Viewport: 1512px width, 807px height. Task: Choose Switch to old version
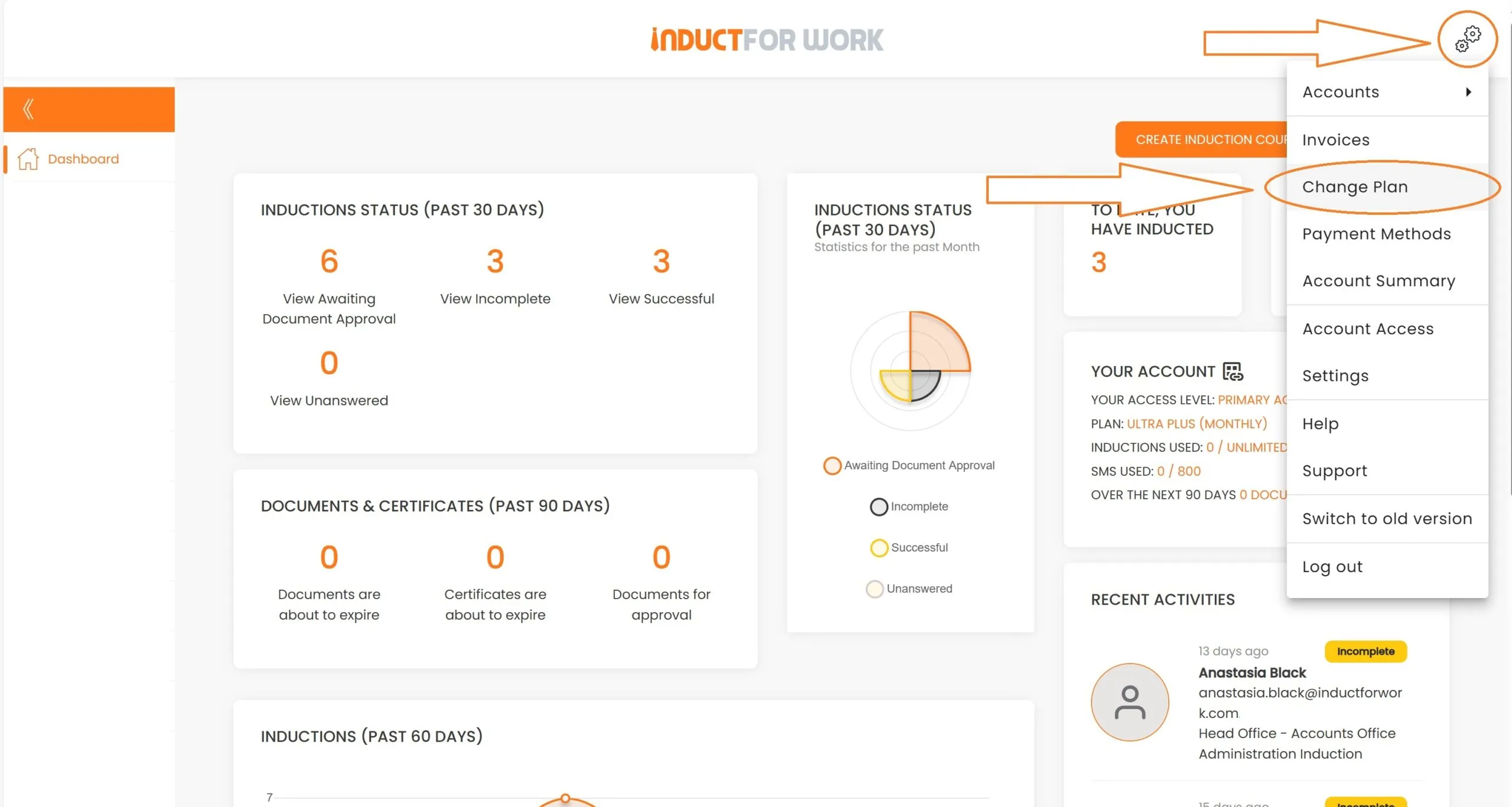click(x=1387, y=518)
